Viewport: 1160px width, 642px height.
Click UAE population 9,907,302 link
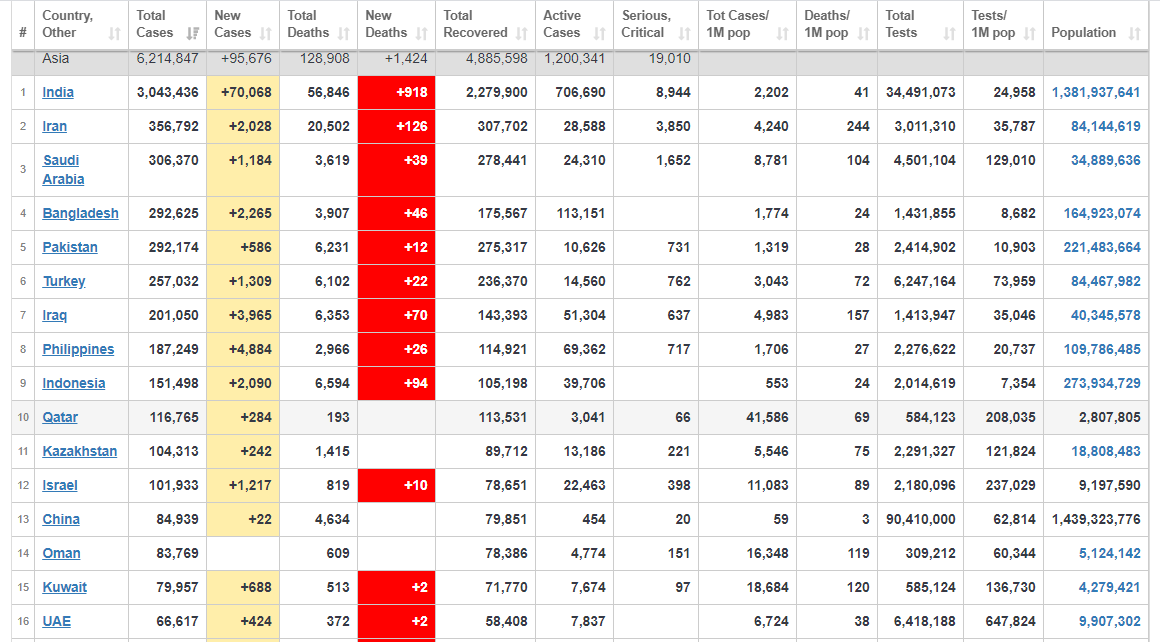[x=1109, y=622]
